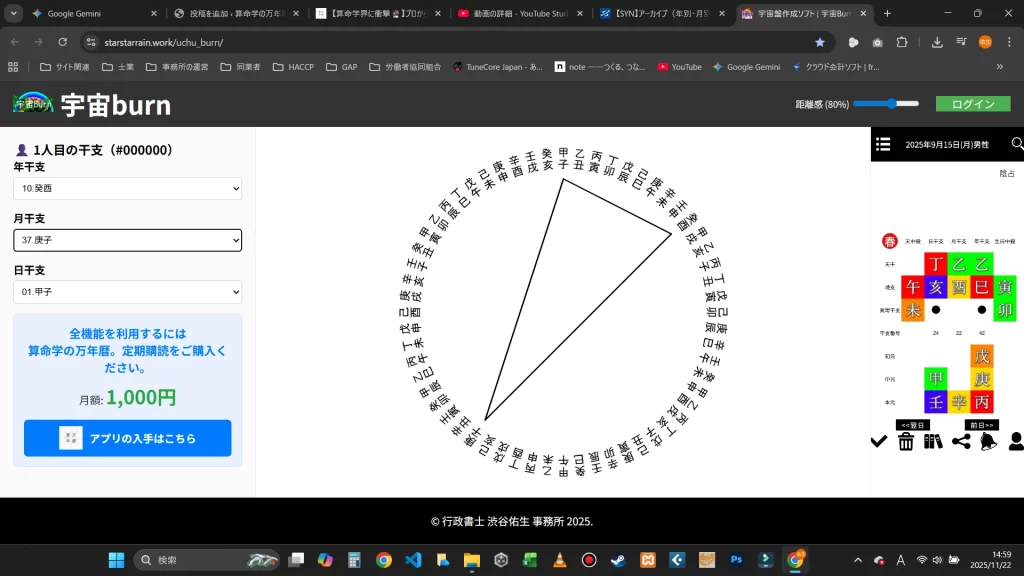This screenshot has height=576, width=1024.
Task: Open the hamburger list menu in the right panel
Action: pyautogui.click(x=883, y=144)
